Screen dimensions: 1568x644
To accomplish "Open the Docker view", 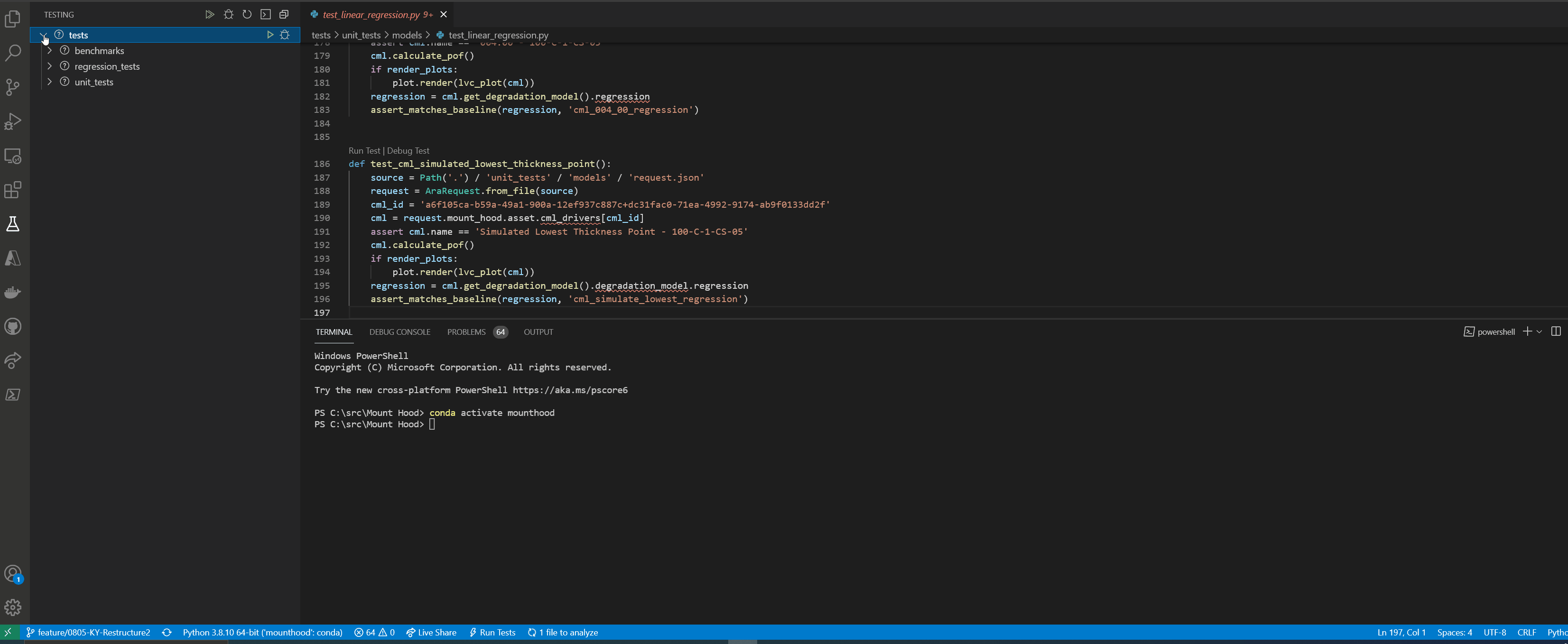I will pos(13,292).
